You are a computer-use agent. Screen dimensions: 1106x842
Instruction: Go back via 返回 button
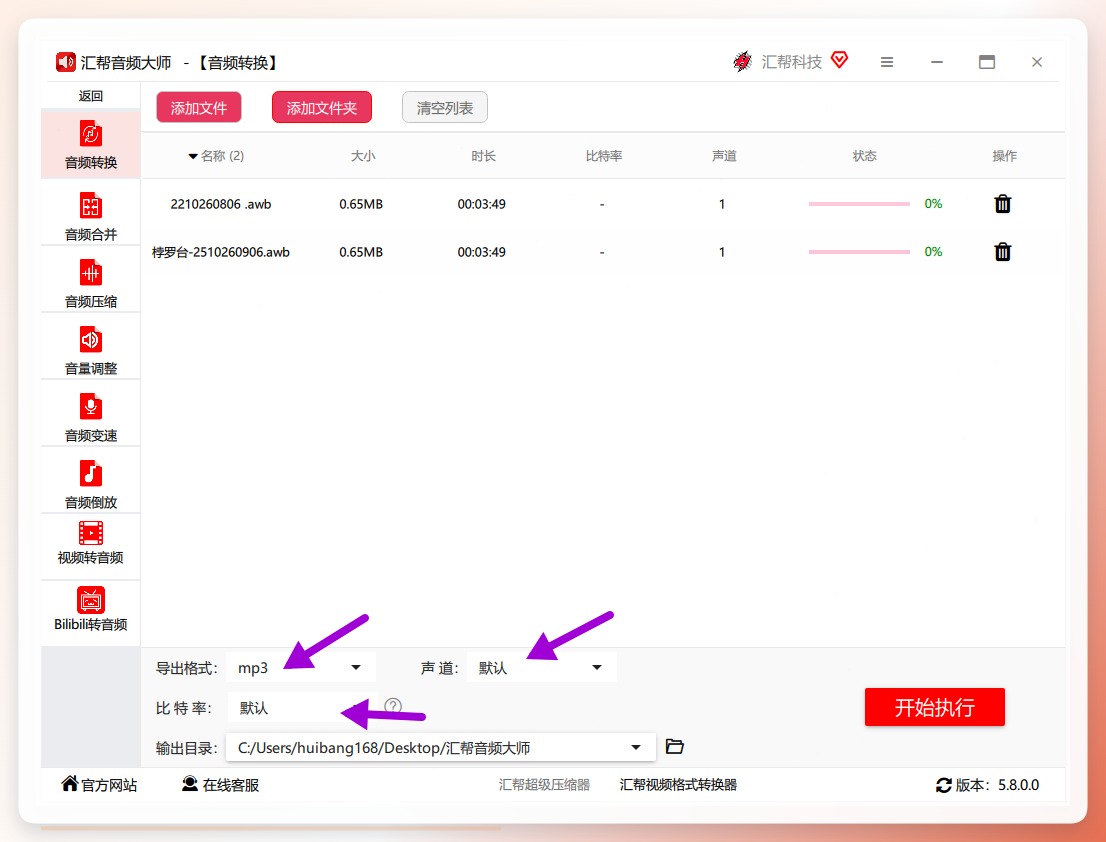click(x=90, y=96)
